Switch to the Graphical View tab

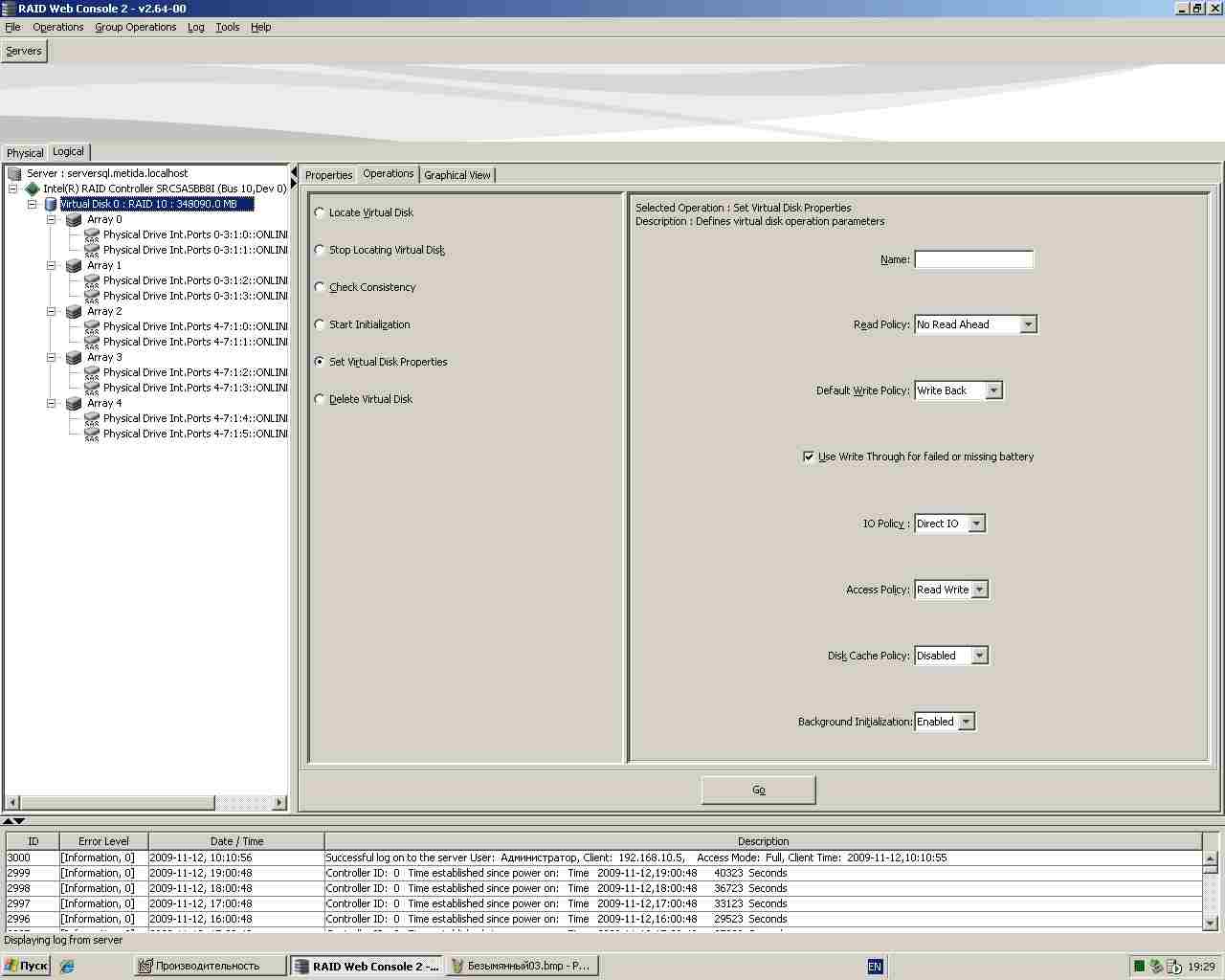tap(457, 175)
